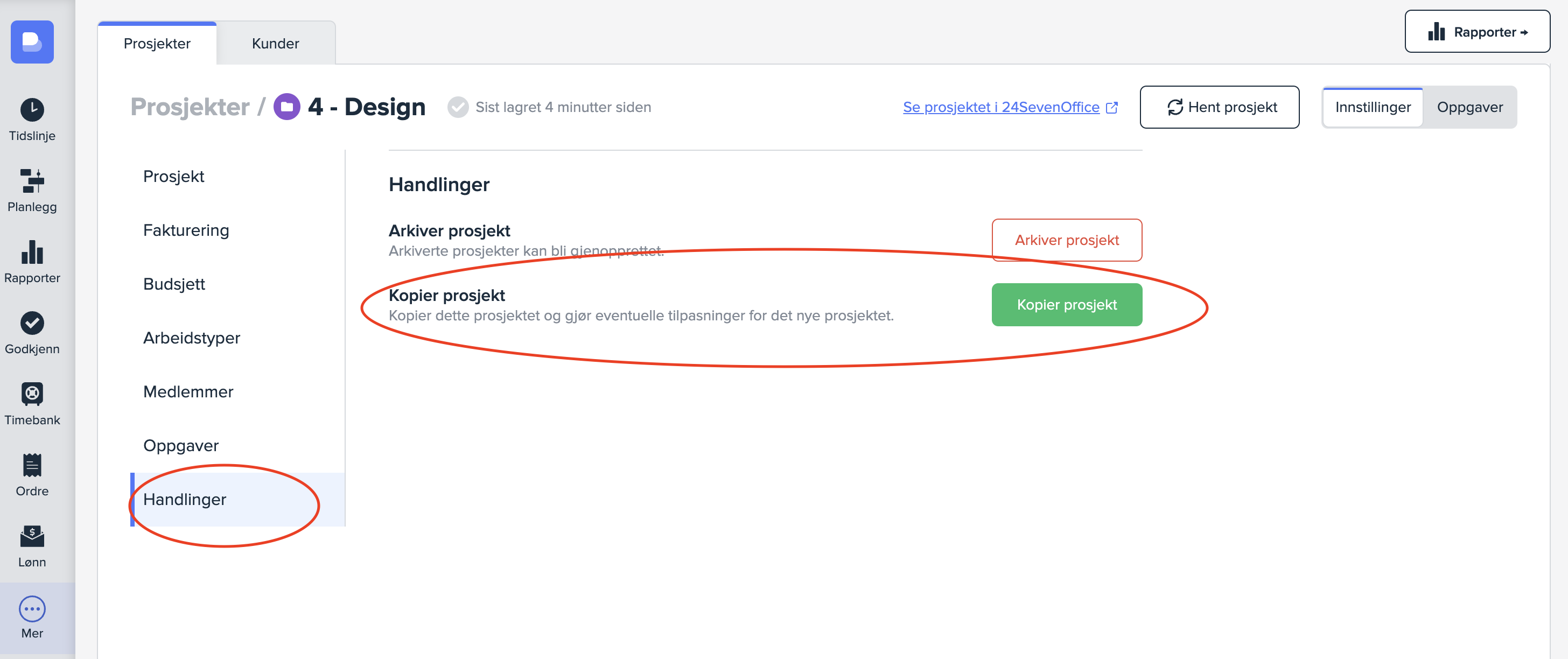Open Rapporter bar chart in sidebar

click(32, 252)
